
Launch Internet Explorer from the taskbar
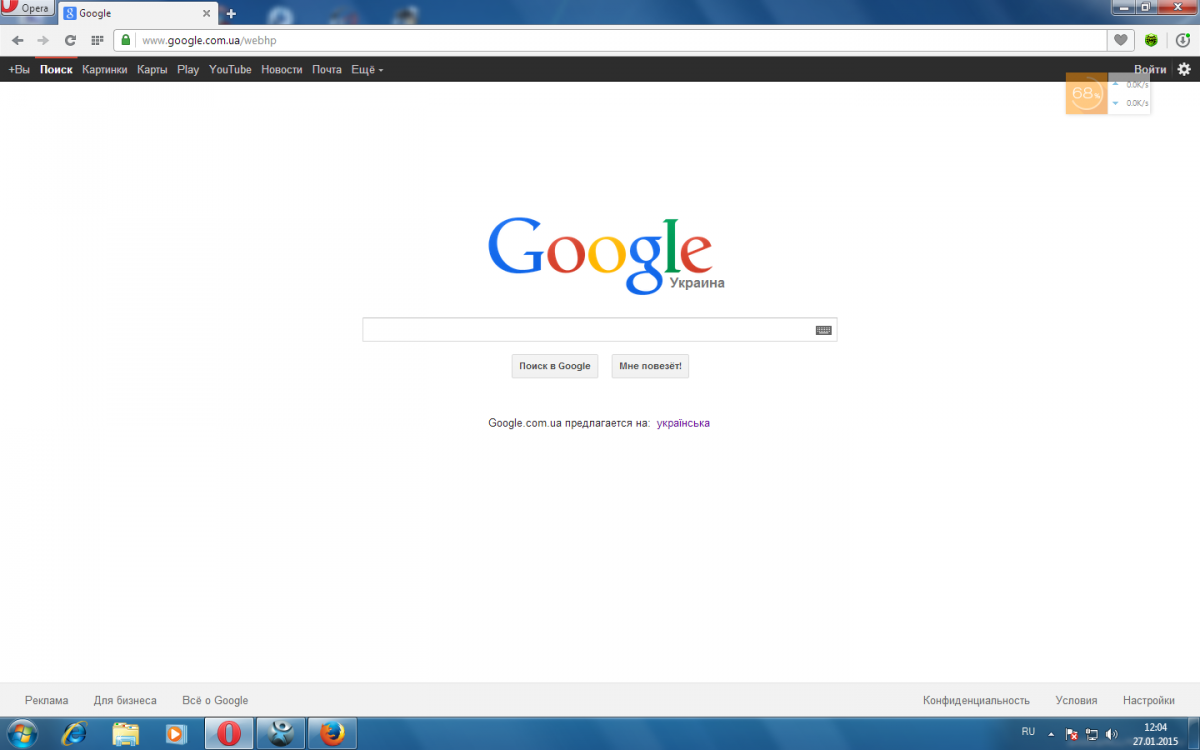(x=74, y=734)
